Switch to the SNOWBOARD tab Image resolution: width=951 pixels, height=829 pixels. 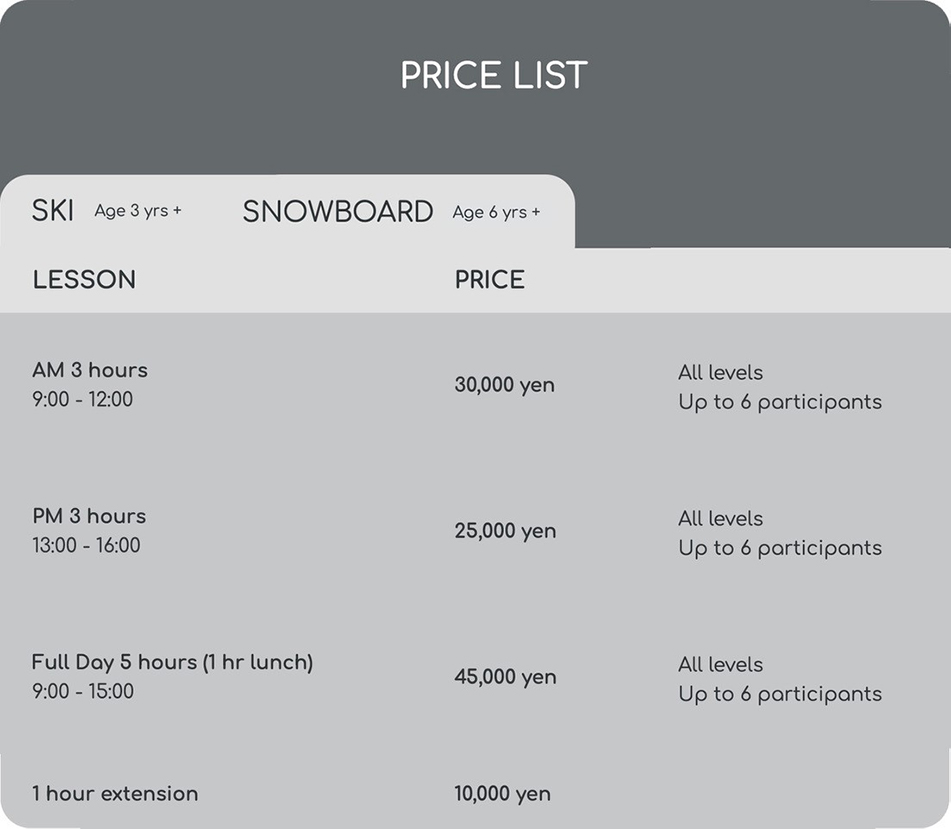pos(337,211)
